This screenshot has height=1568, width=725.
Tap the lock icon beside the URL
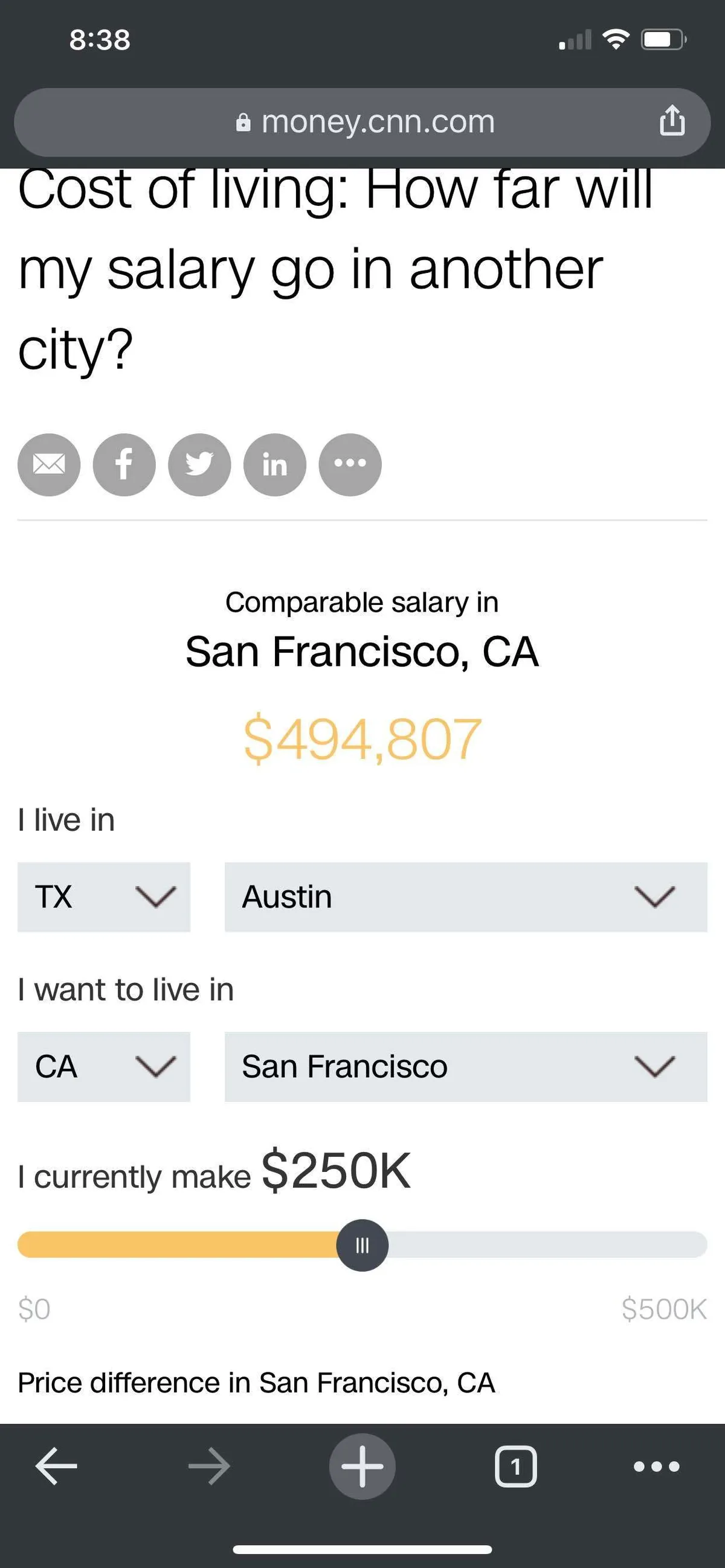click(x=243, y=123)
